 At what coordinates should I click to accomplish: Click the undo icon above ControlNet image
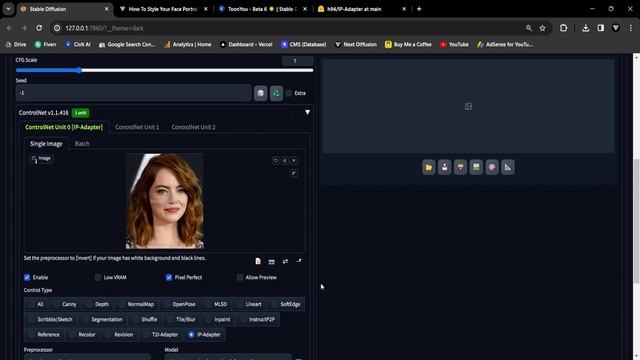[276, 161]
